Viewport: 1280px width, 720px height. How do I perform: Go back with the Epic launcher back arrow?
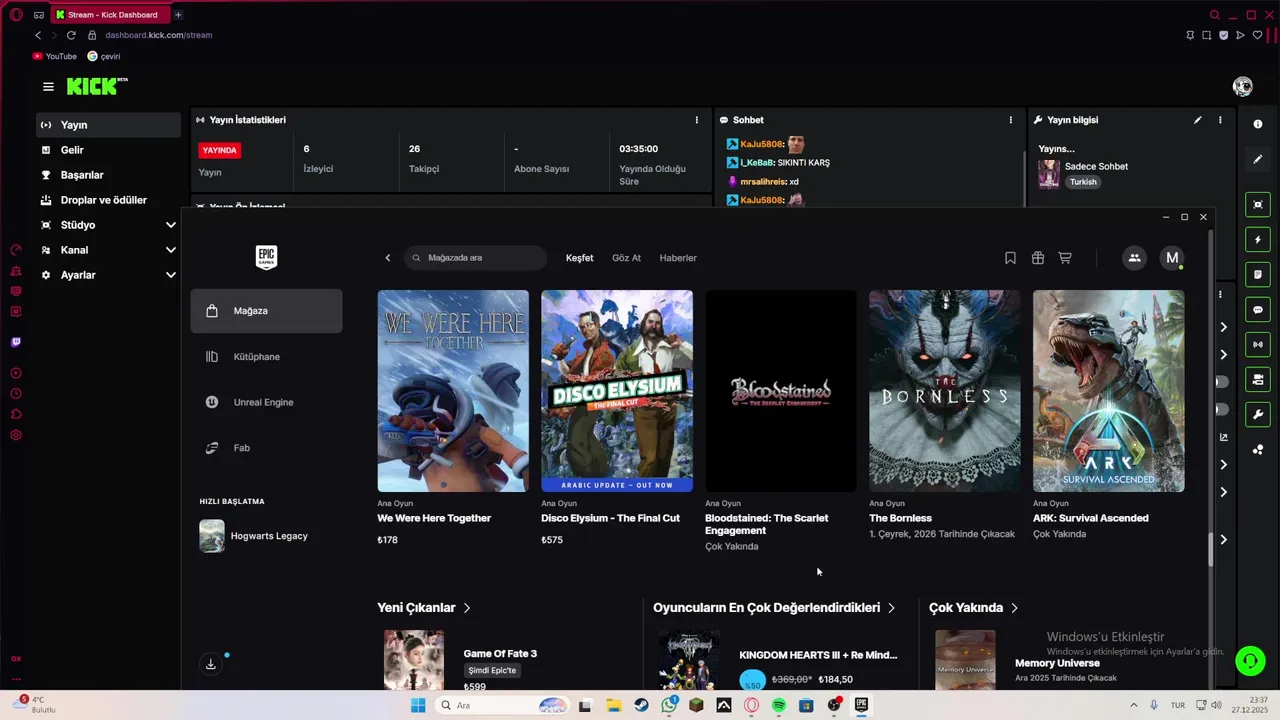[388, 258]
